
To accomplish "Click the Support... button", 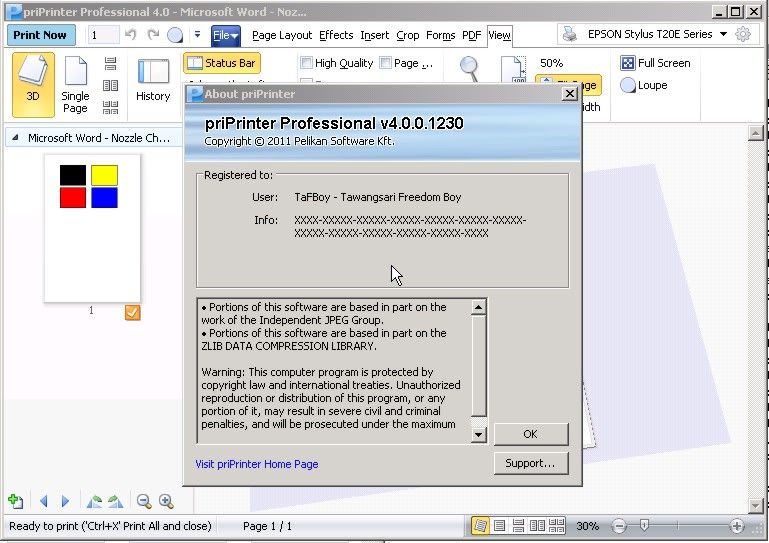I will (531, 463).
